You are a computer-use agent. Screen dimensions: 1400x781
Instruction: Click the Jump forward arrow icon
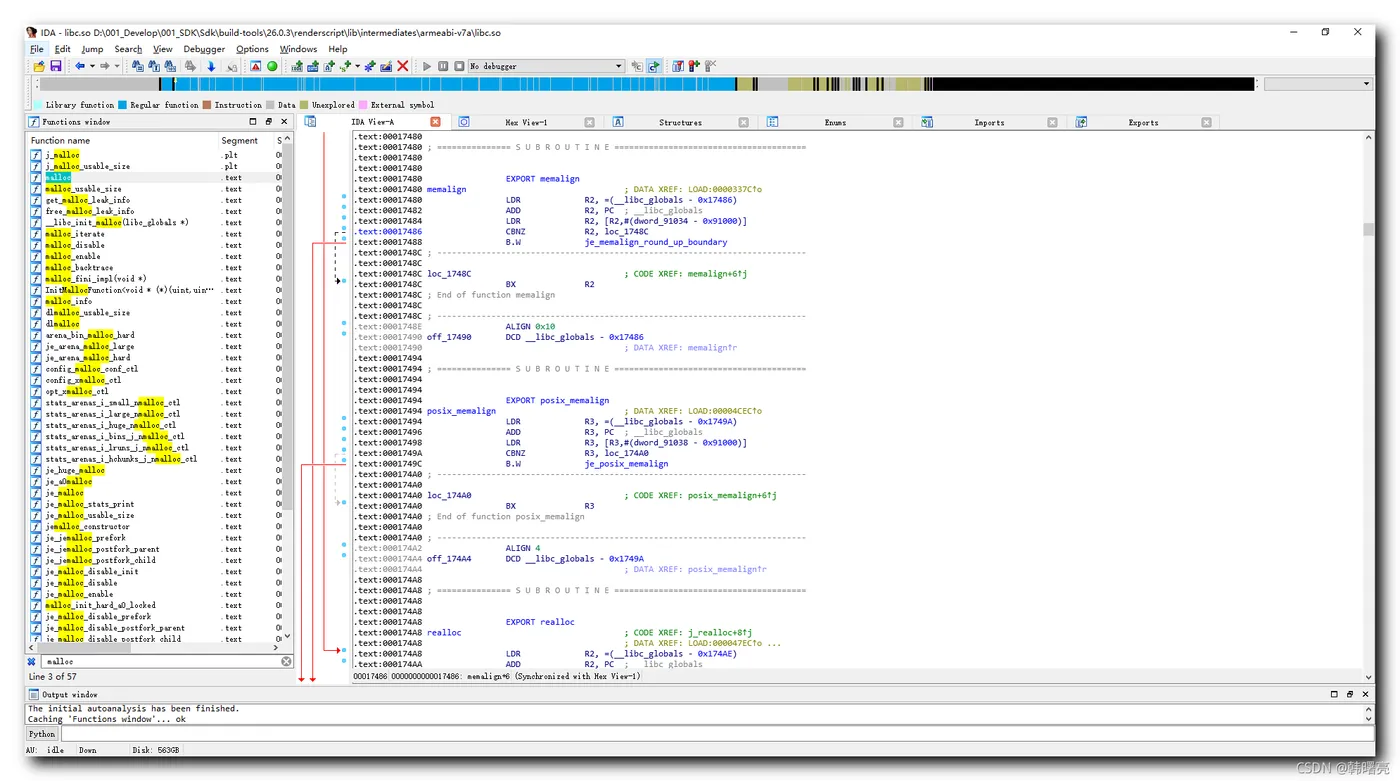[x=104, y=66]
